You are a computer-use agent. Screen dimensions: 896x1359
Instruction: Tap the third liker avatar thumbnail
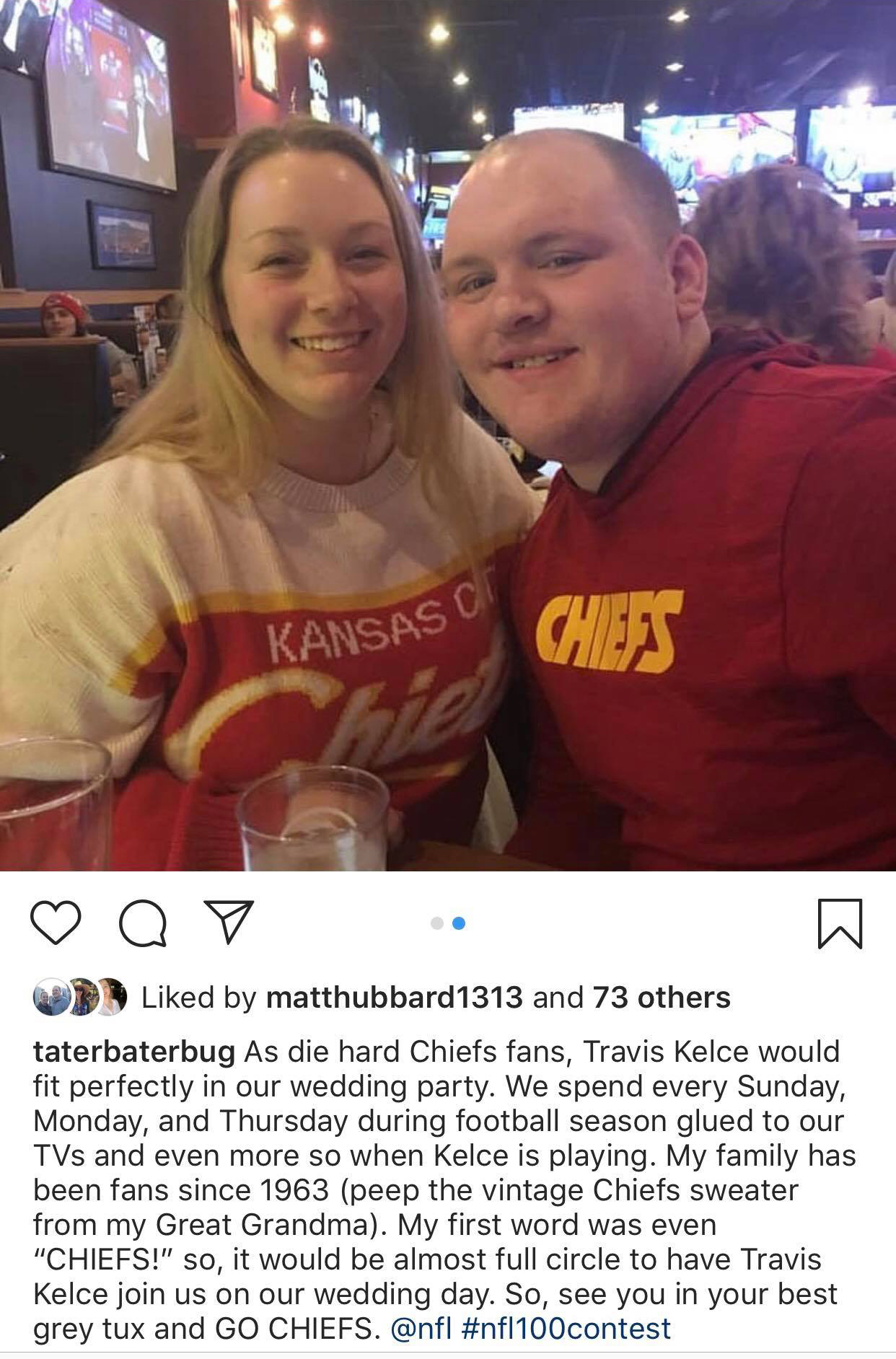click(x=111, y=997)
